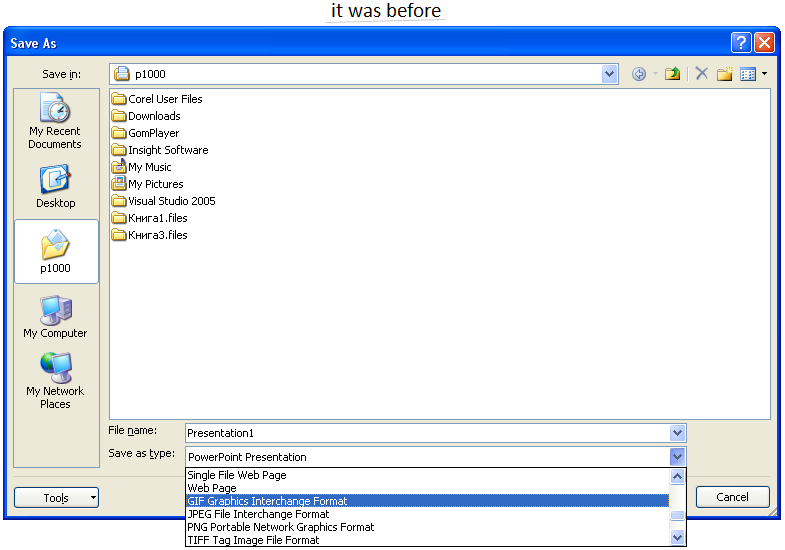The width and height of the screenshot is (785, 550).
Task: Click the Help question mark button
Action: (741, 43)
